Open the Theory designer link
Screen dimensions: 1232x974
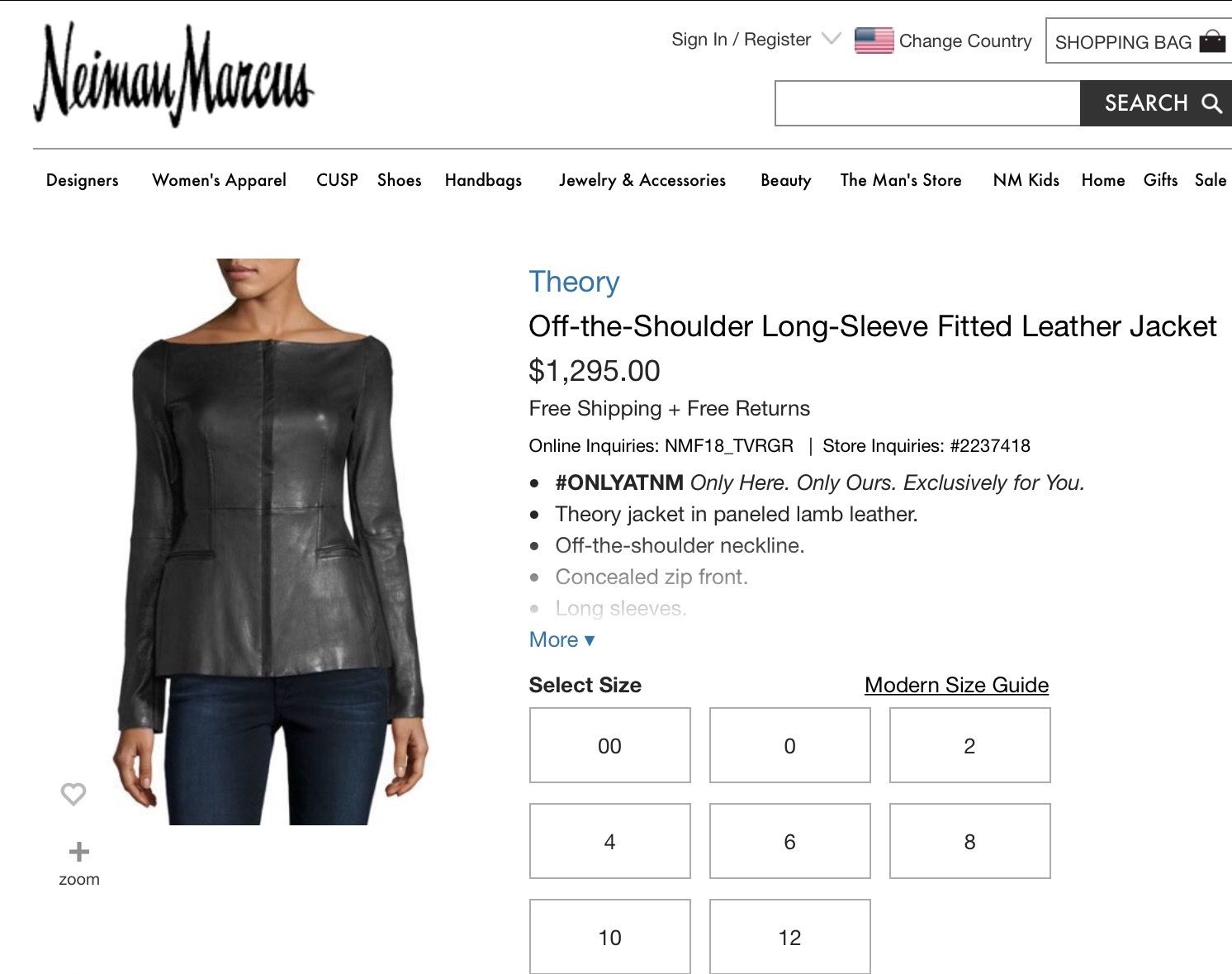(574, 282)
